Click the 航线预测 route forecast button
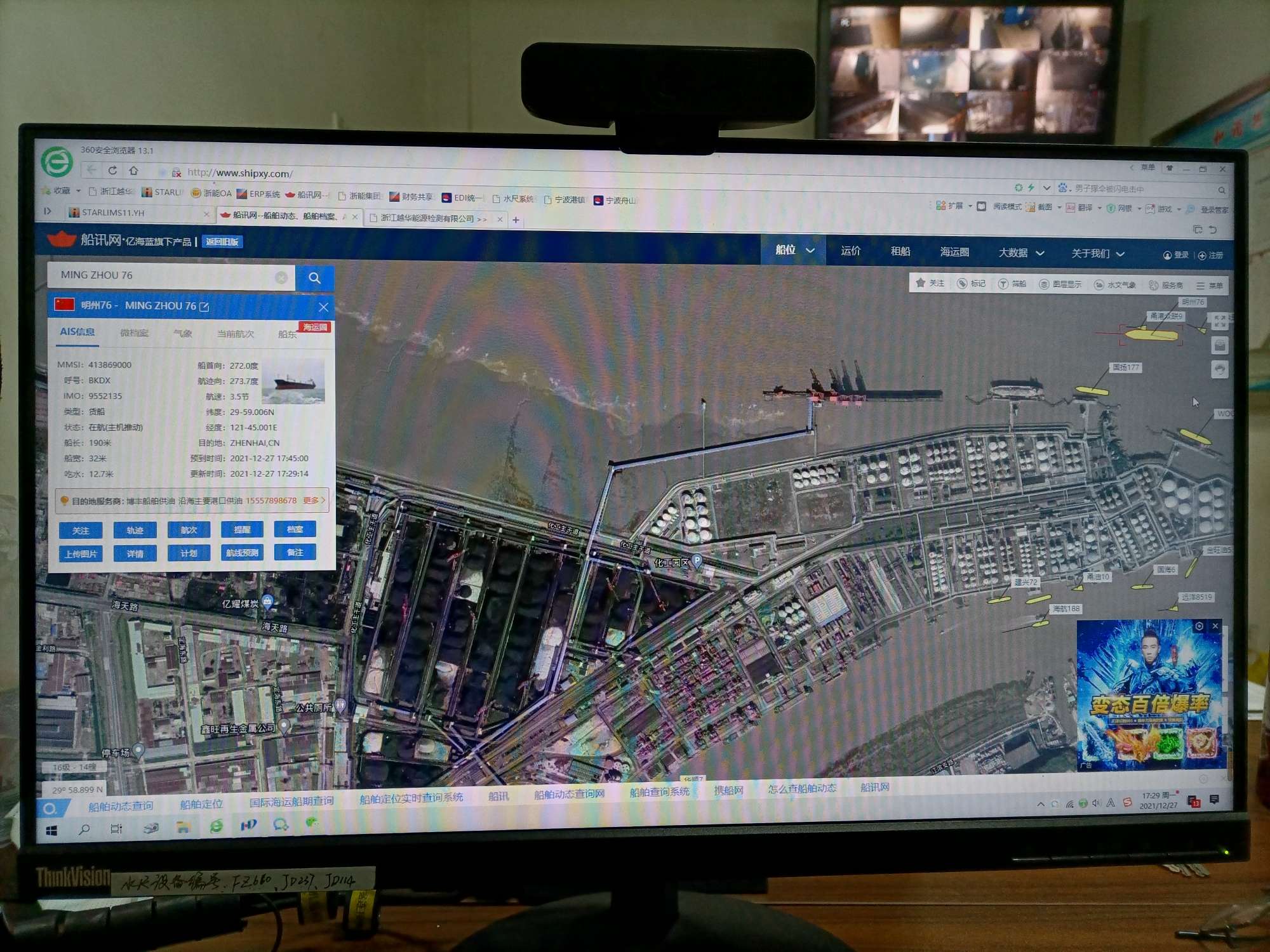 click(x=242, y=553)
